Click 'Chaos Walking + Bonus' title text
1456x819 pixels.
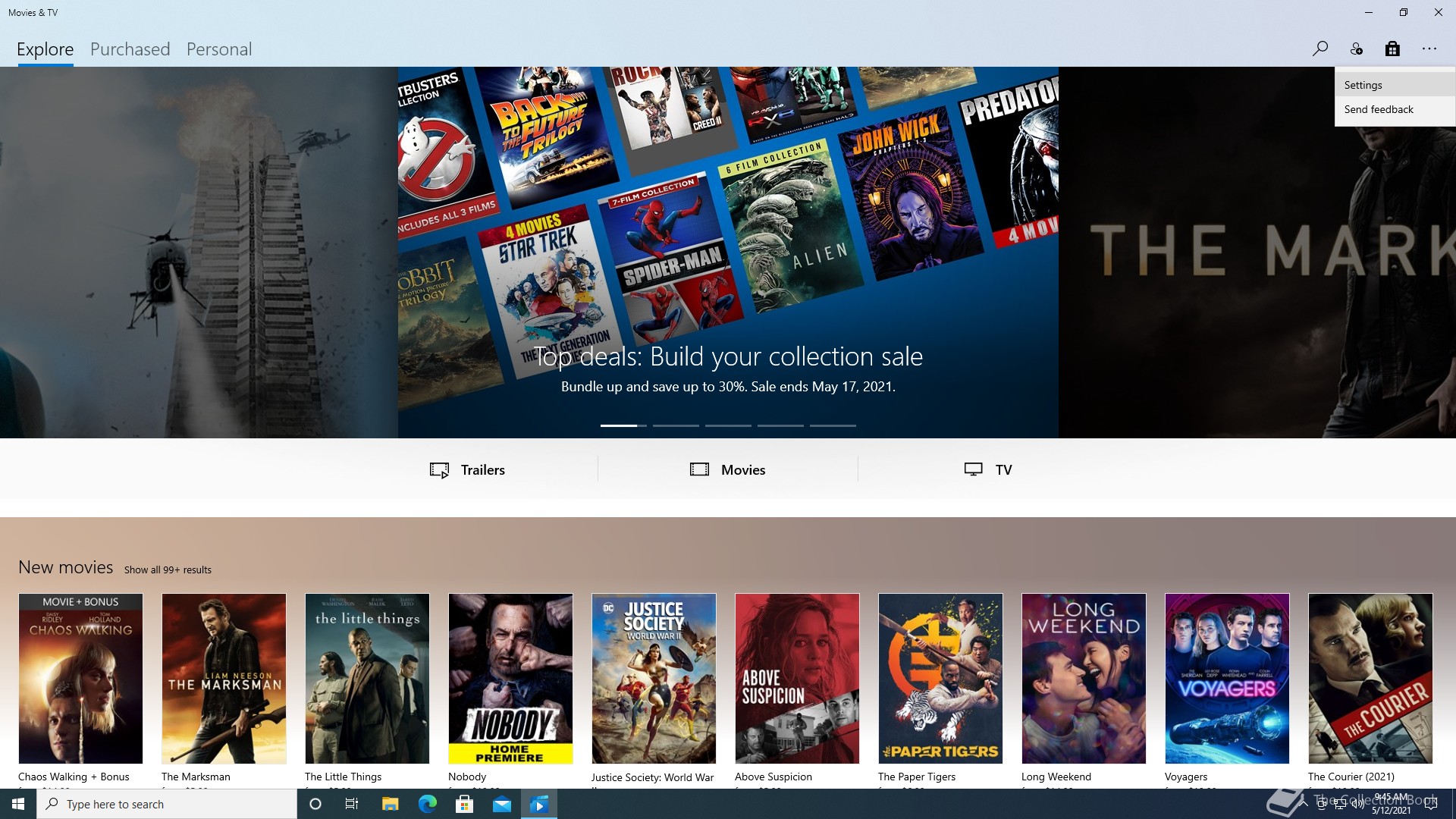[74, 777]
